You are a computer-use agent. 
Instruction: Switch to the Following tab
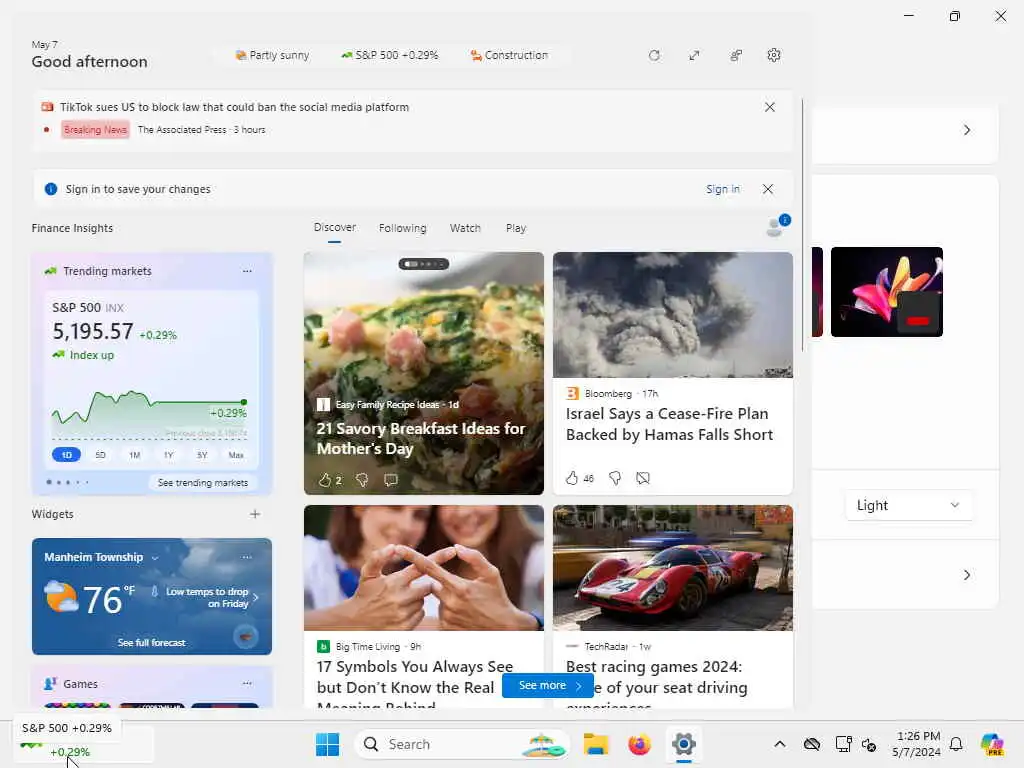[402, 228]
